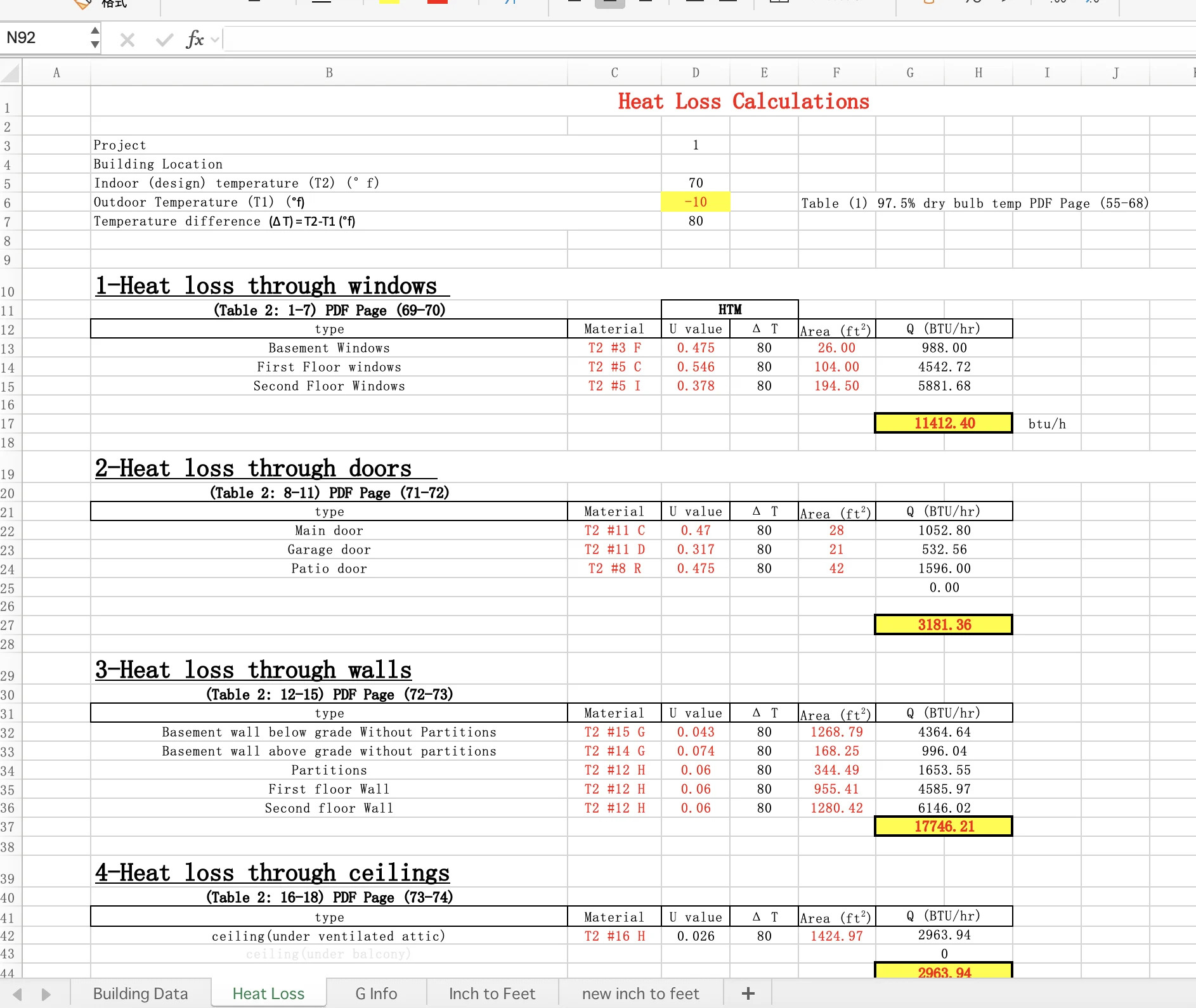Screen dimensions: 1196x1008
Task: Select row 17 header
Action: point(11,423)
